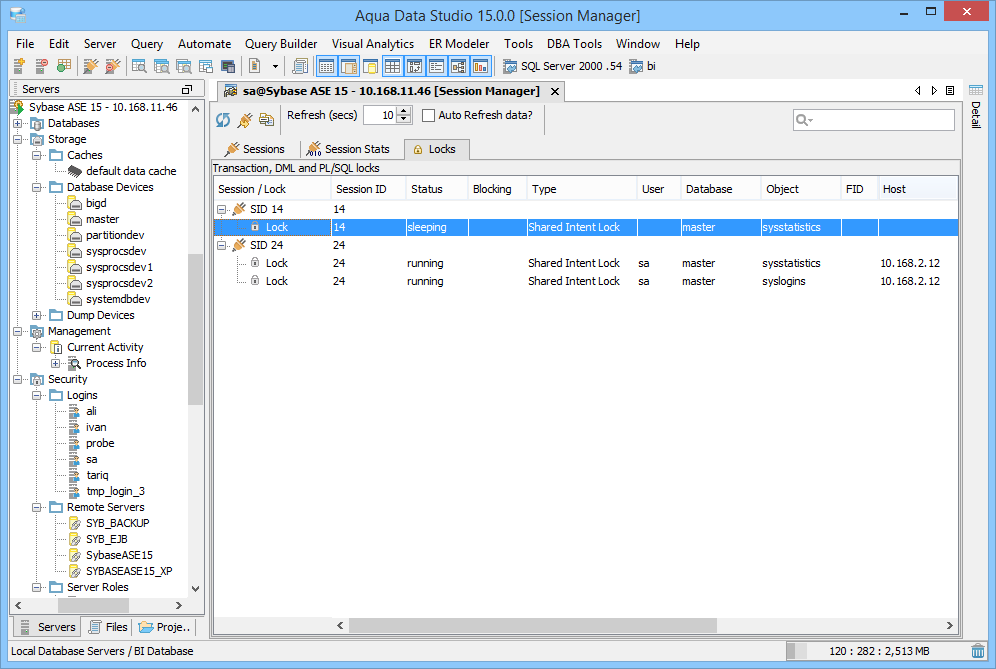The image size is (996, 669).
Task: Click the search input field
Action: tap(874, 120)
